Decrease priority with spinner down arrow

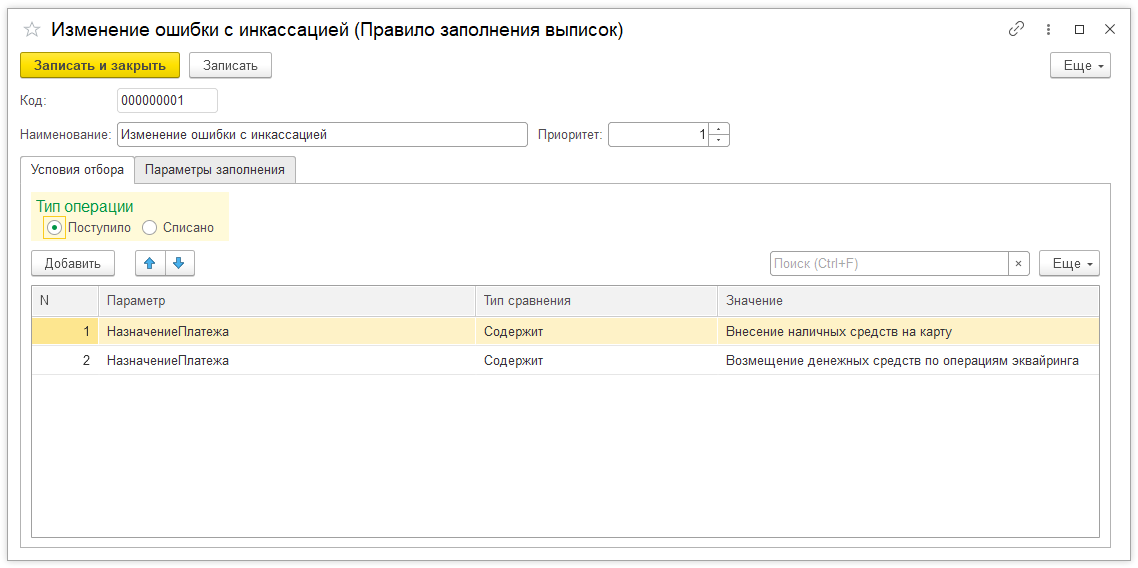tap(719, 140)
